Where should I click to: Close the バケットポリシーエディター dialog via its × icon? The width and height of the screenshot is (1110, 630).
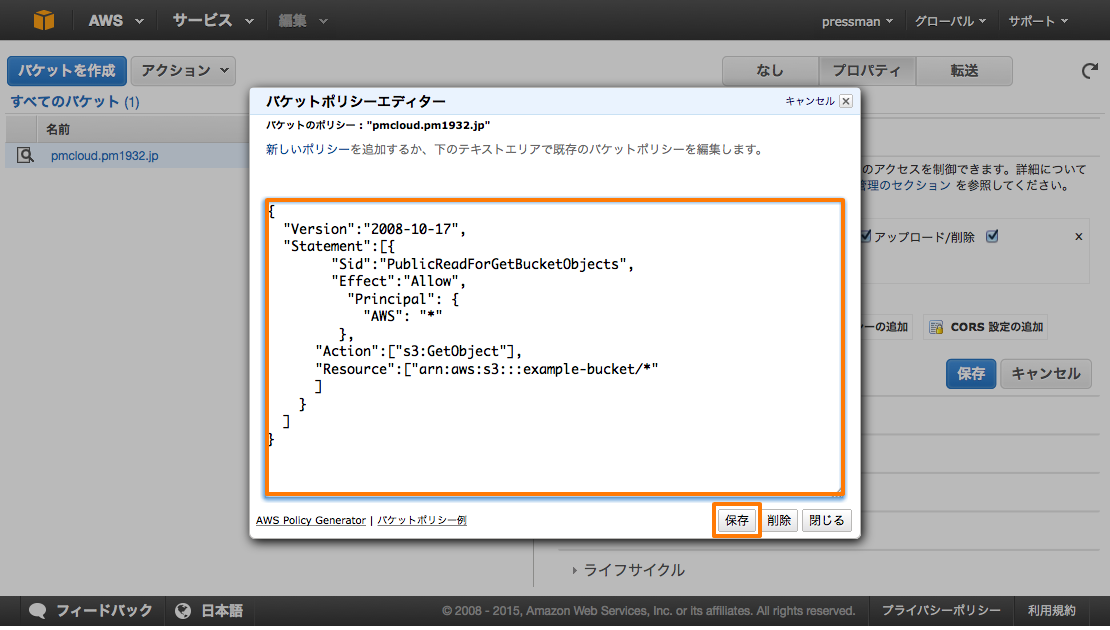(x=846, y=100)
